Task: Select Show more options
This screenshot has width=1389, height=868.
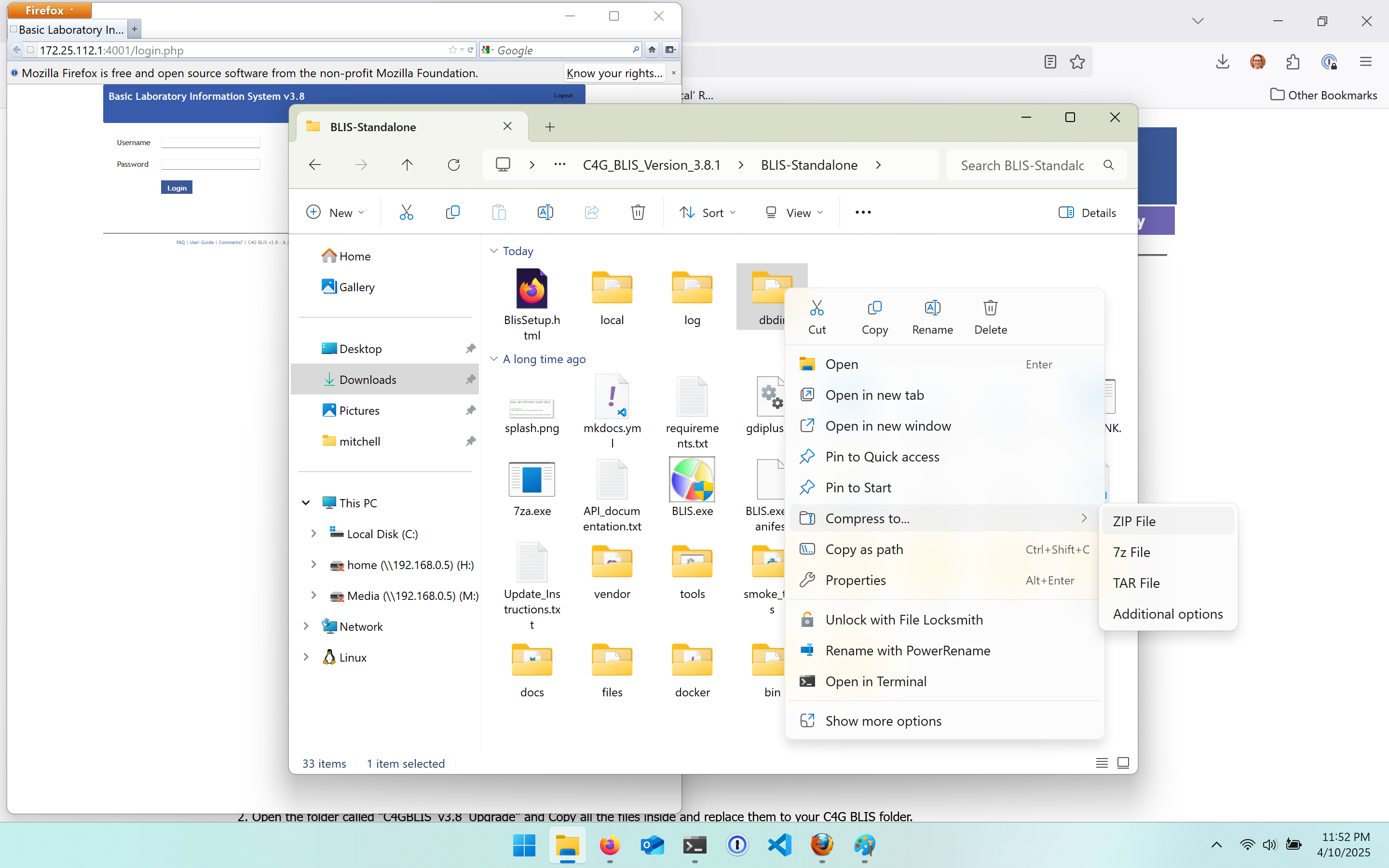Action: (944, 721)
